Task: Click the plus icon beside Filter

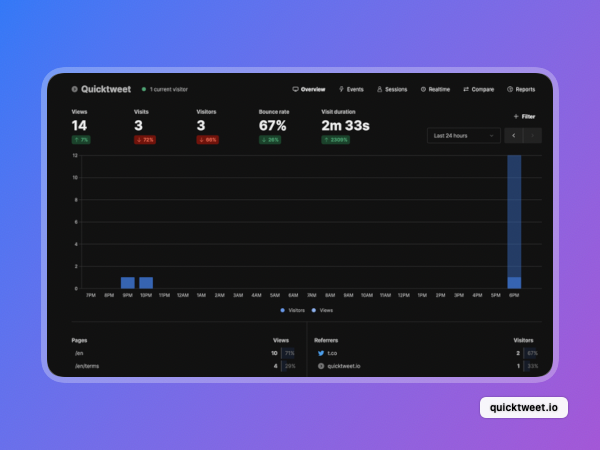Action: [x=516, y=116]
